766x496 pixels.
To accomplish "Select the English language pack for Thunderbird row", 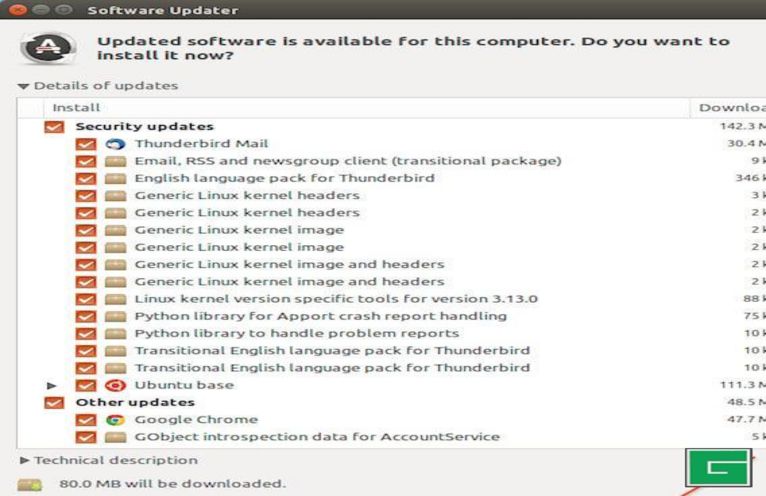I will (284, 178).
